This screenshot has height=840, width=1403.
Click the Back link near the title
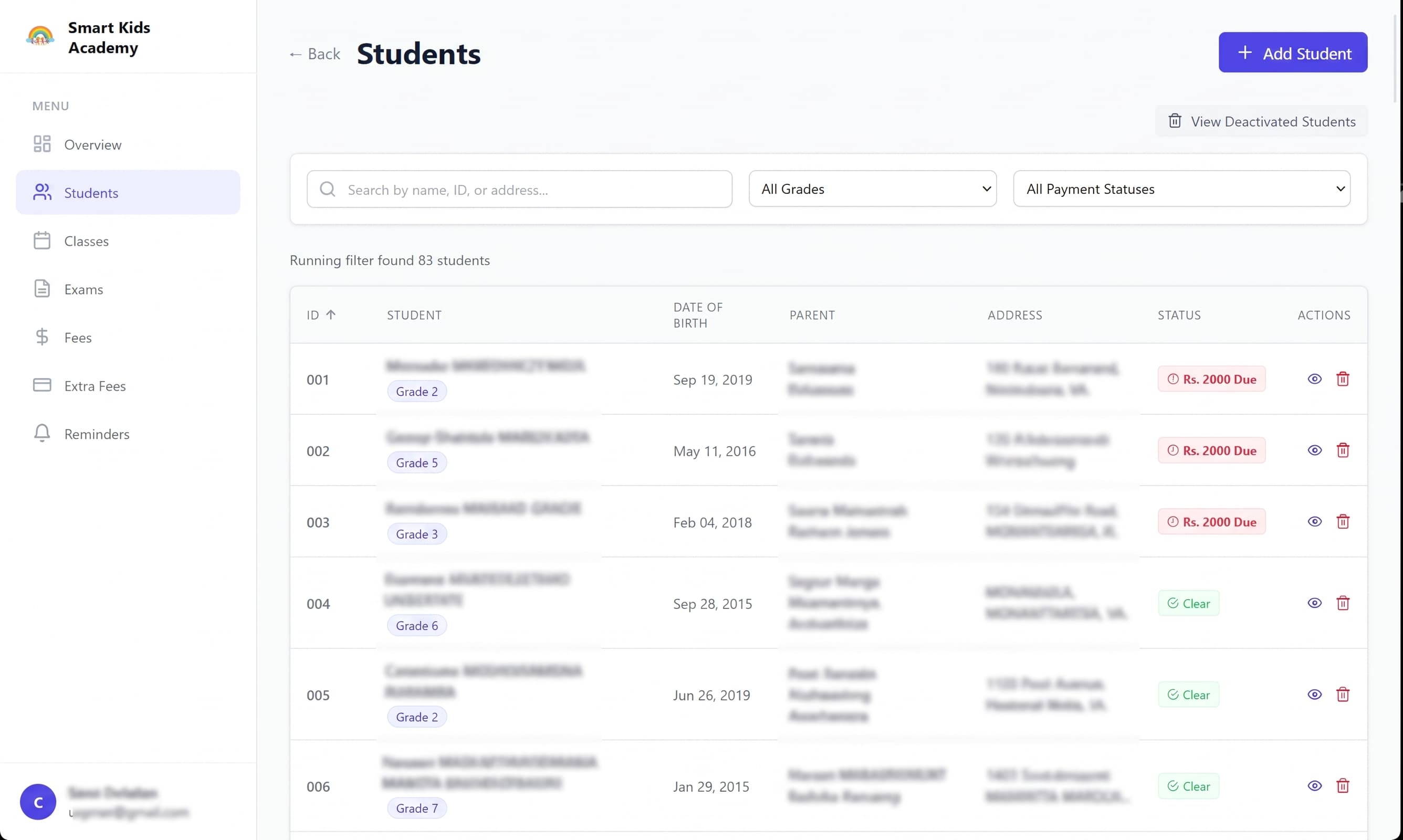tap(315, 54)
